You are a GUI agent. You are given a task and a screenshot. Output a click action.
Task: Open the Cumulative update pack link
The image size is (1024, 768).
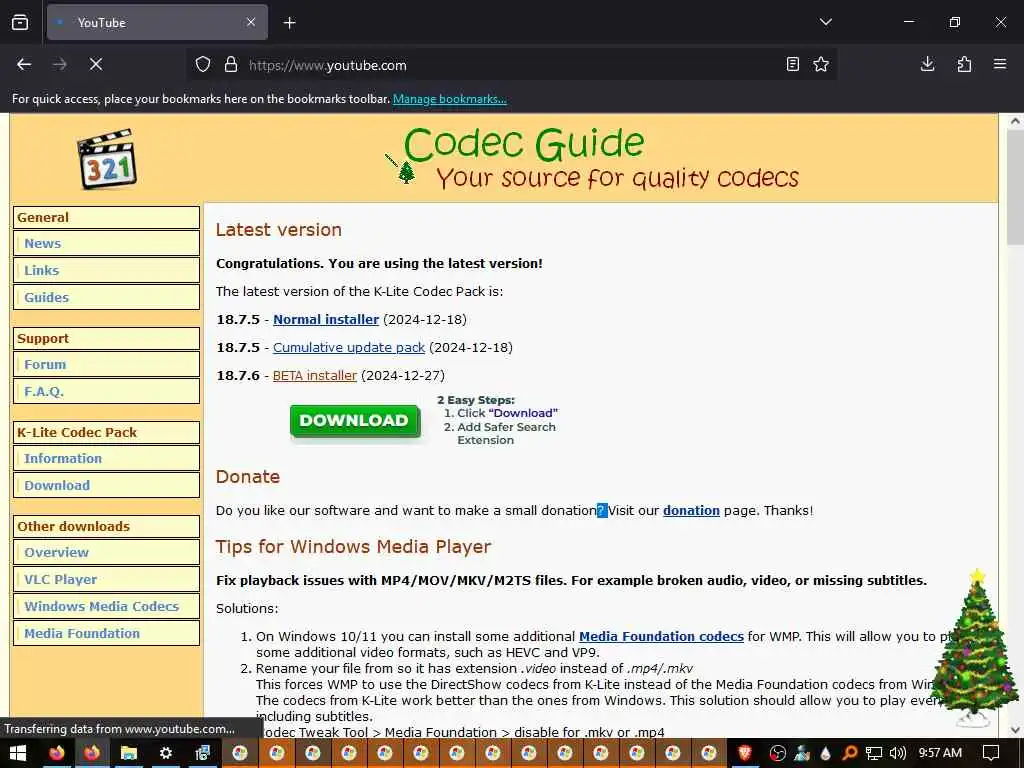pyautogui.click(x=349, y=347)
